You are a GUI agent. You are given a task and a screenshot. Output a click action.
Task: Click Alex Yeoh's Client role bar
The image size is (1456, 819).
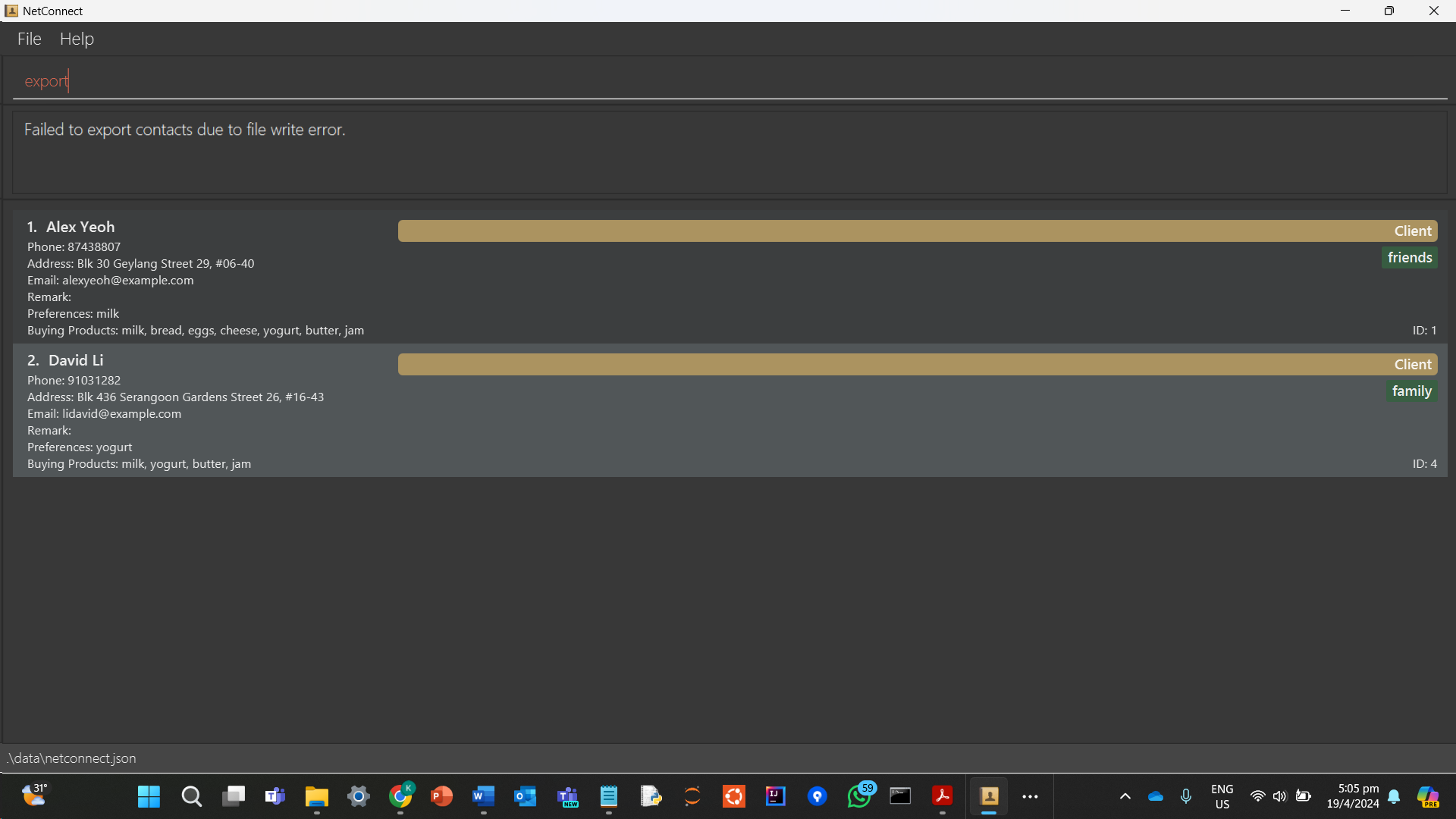(x=917, y=231)
